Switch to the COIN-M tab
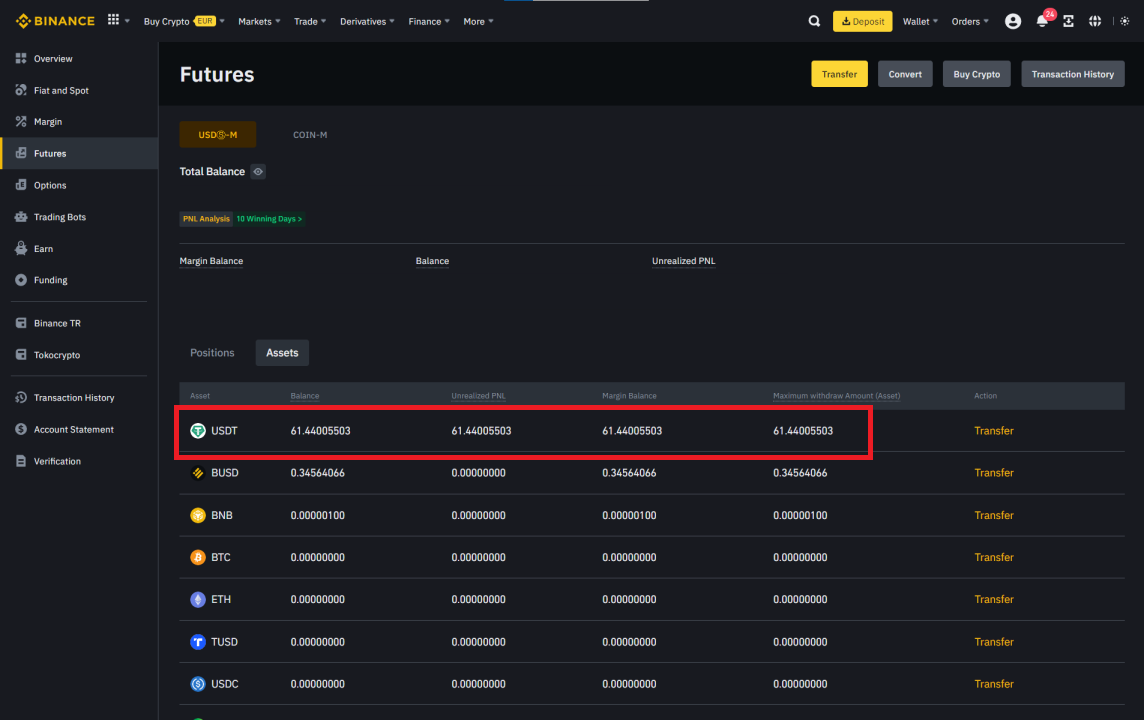 [310, 135]
